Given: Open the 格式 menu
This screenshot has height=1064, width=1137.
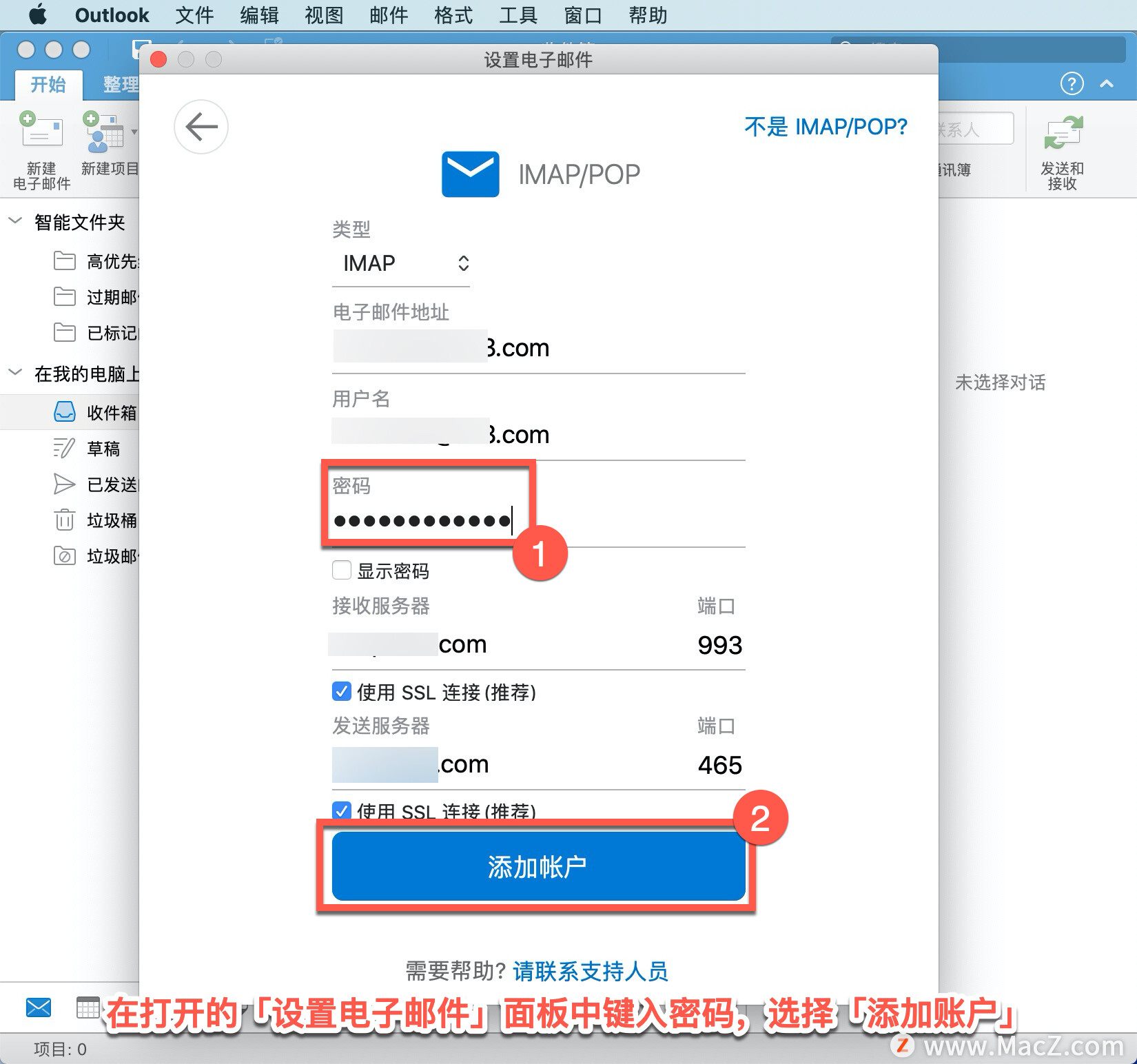Looking at the screenshot, I should tap(453, 14).
